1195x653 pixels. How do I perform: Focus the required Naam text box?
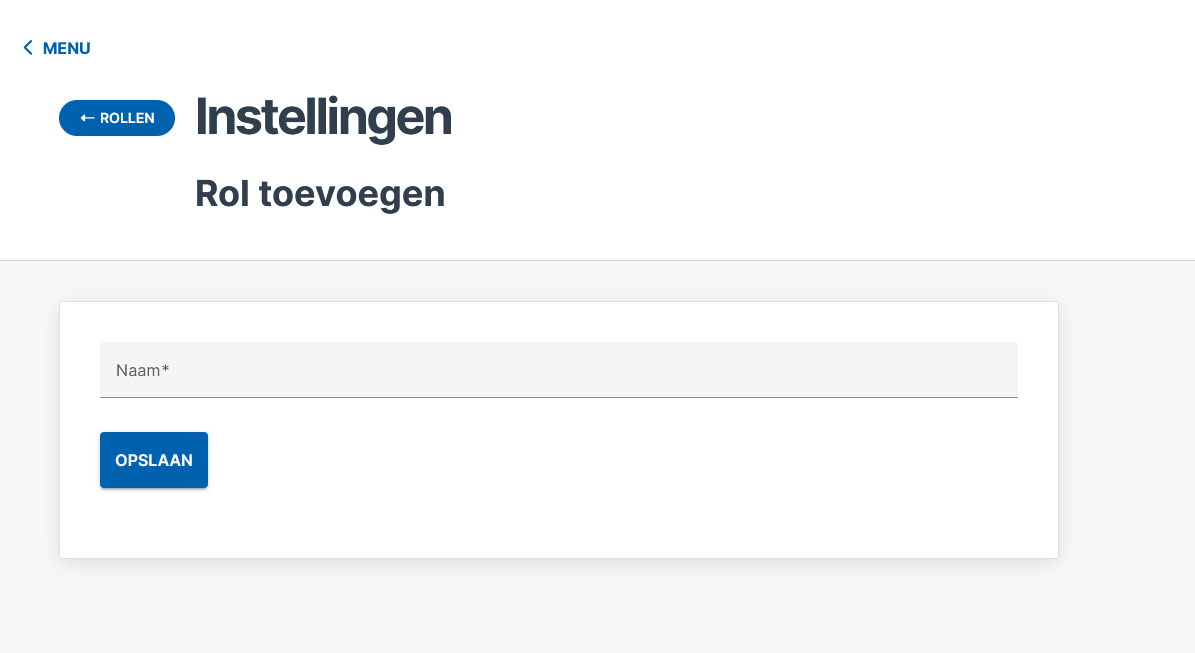(x=558, y=370)
